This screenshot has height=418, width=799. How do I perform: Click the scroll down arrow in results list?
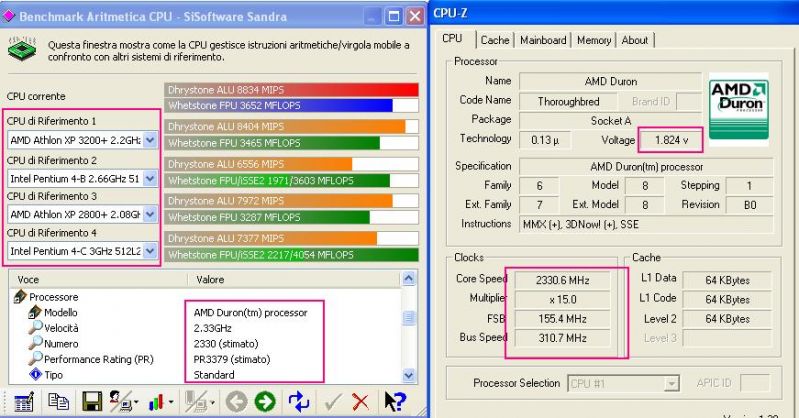click(409, 376)
